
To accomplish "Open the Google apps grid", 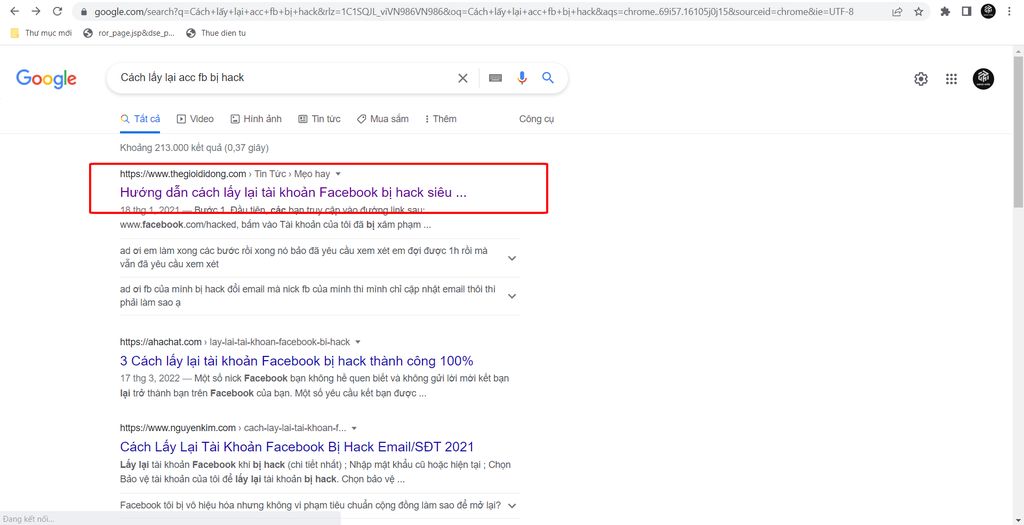I will [952, 79].
